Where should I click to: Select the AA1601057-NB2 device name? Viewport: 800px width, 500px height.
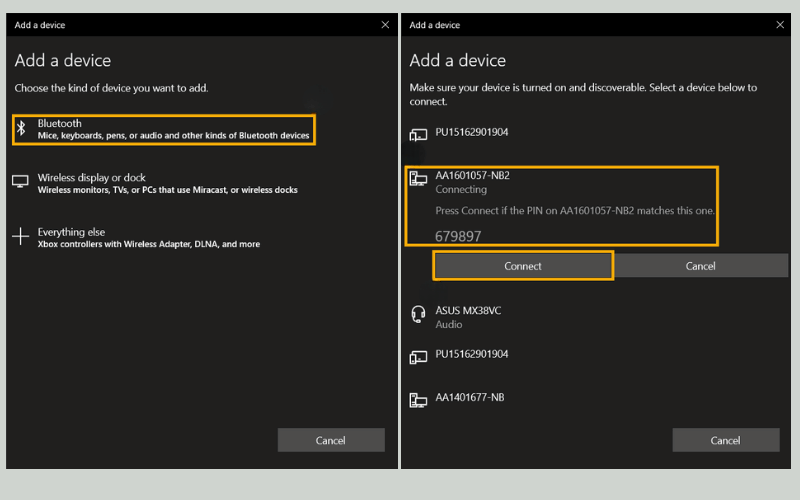pyautogui.click(x=472, y=176)
